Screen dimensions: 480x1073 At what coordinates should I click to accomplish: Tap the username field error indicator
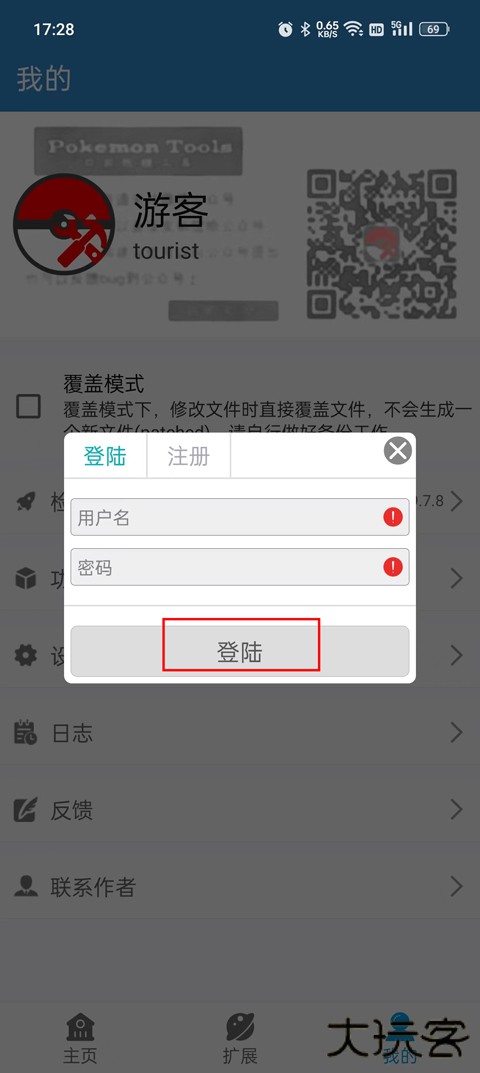coord(392,517)
